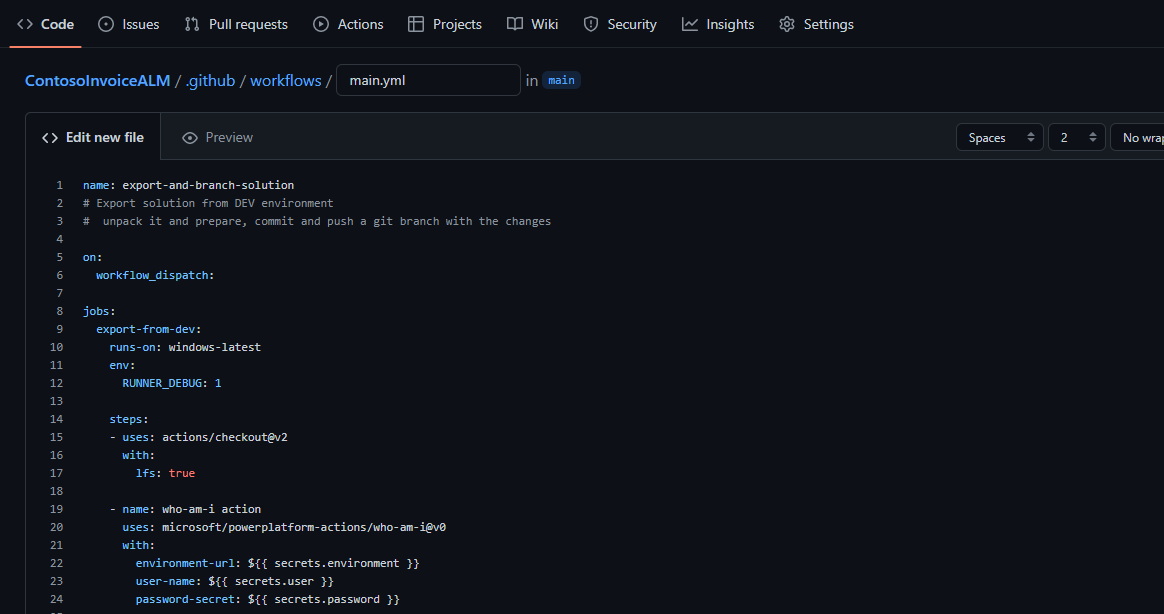Click the 'env:' key
This screenshot has width=1164, height=614.
[122, 365]
